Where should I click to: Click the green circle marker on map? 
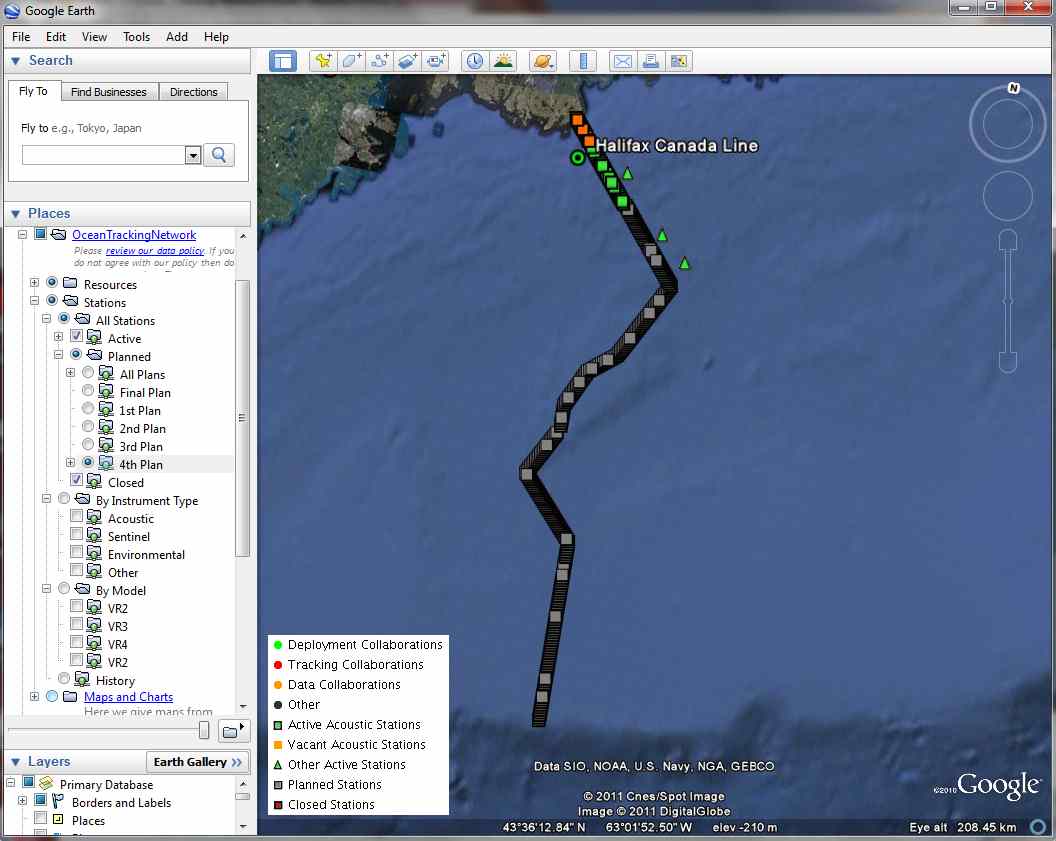[x=577, y=158]
